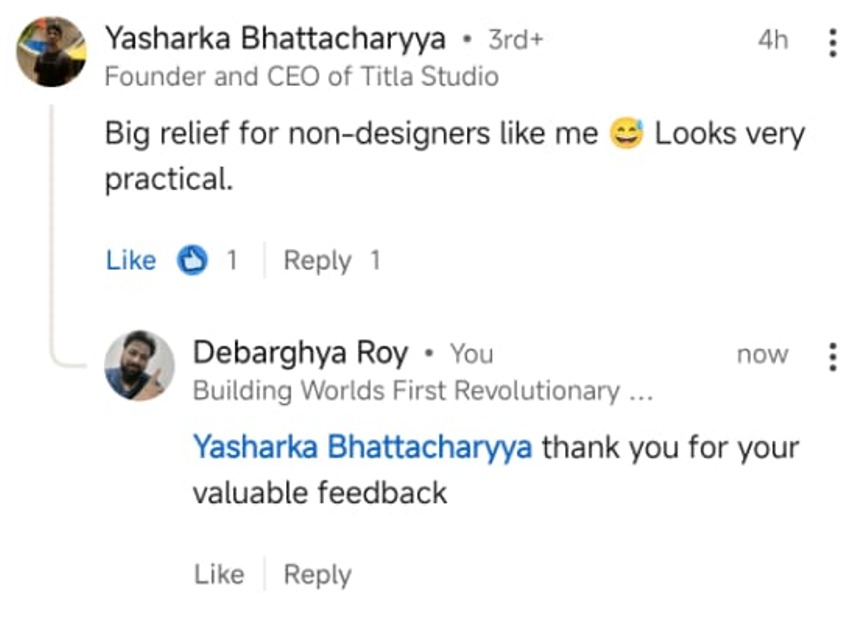
Task: Open Yasharka Bhattacharyya's profile picture
Action: [52, 52]
